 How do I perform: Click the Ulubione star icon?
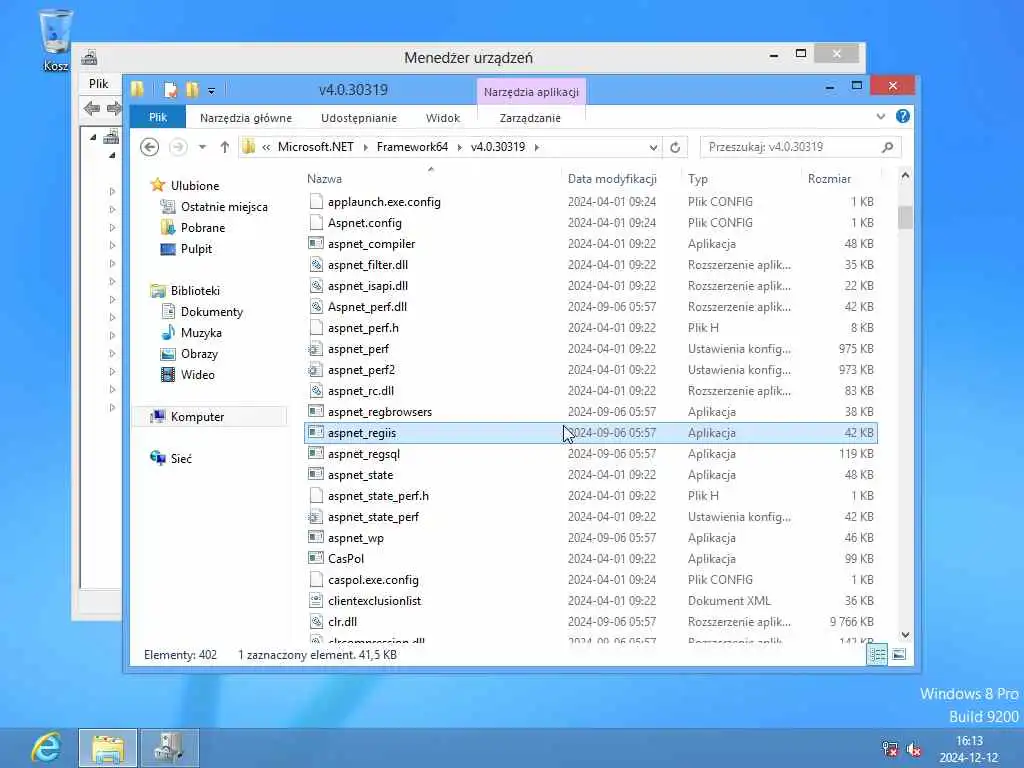pyautogui.click(x=157, y=185)
